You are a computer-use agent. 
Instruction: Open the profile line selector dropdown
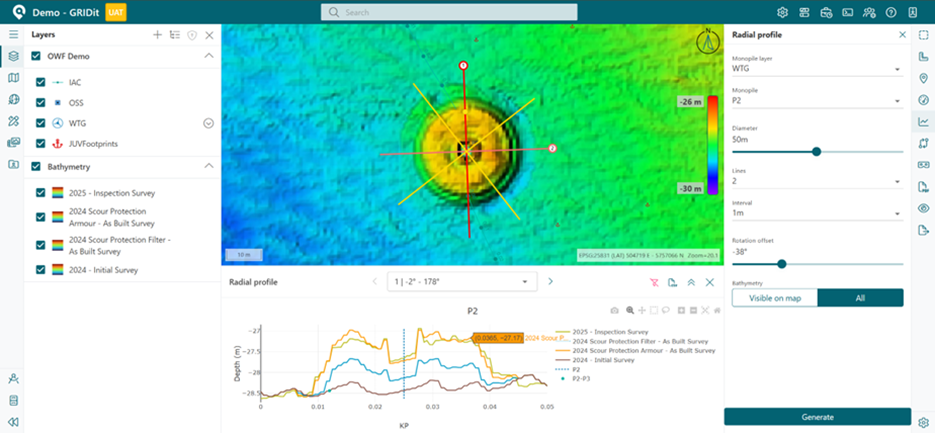coord(462,282)
